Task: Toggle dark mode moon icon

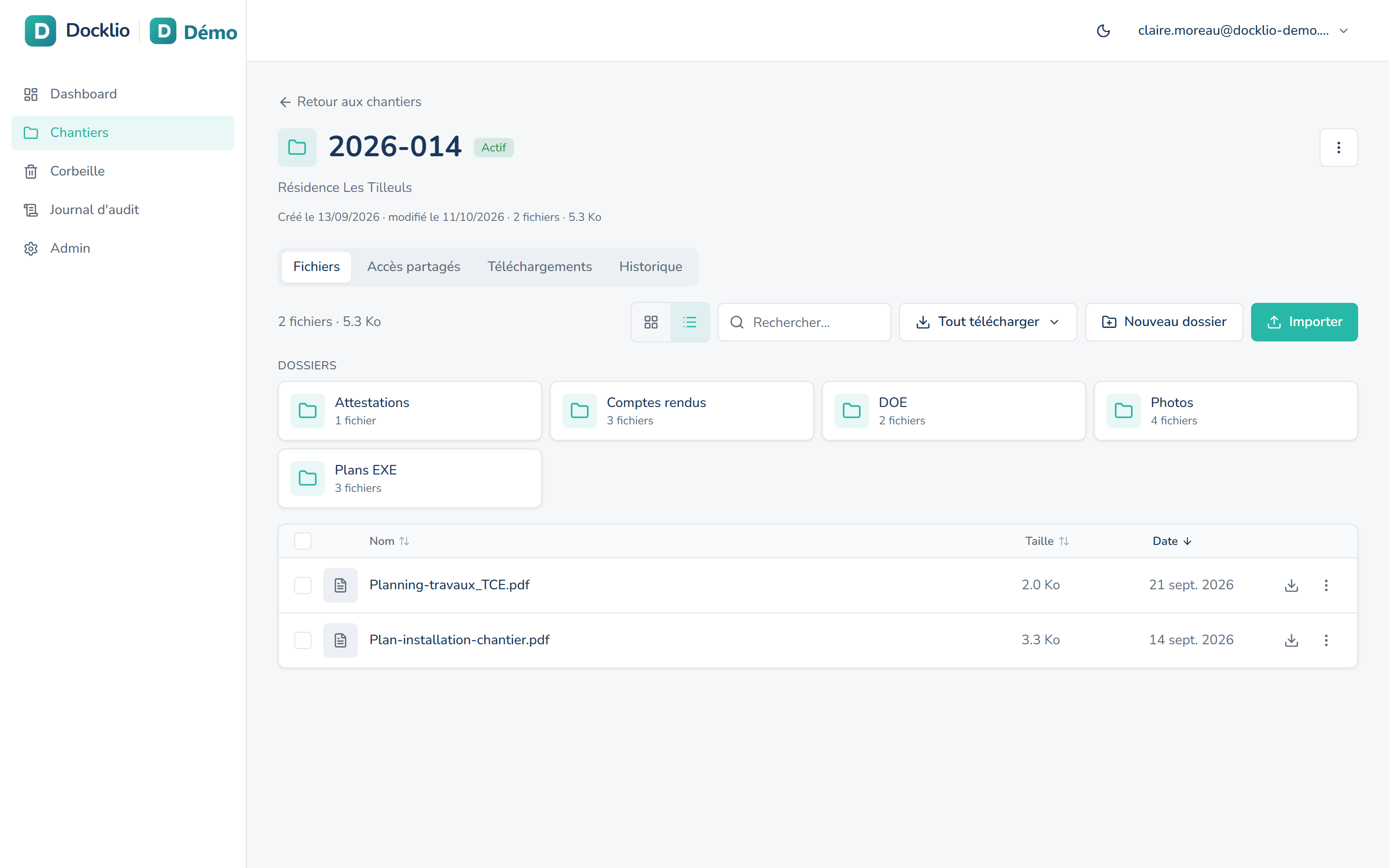Action: [1103, 31]
